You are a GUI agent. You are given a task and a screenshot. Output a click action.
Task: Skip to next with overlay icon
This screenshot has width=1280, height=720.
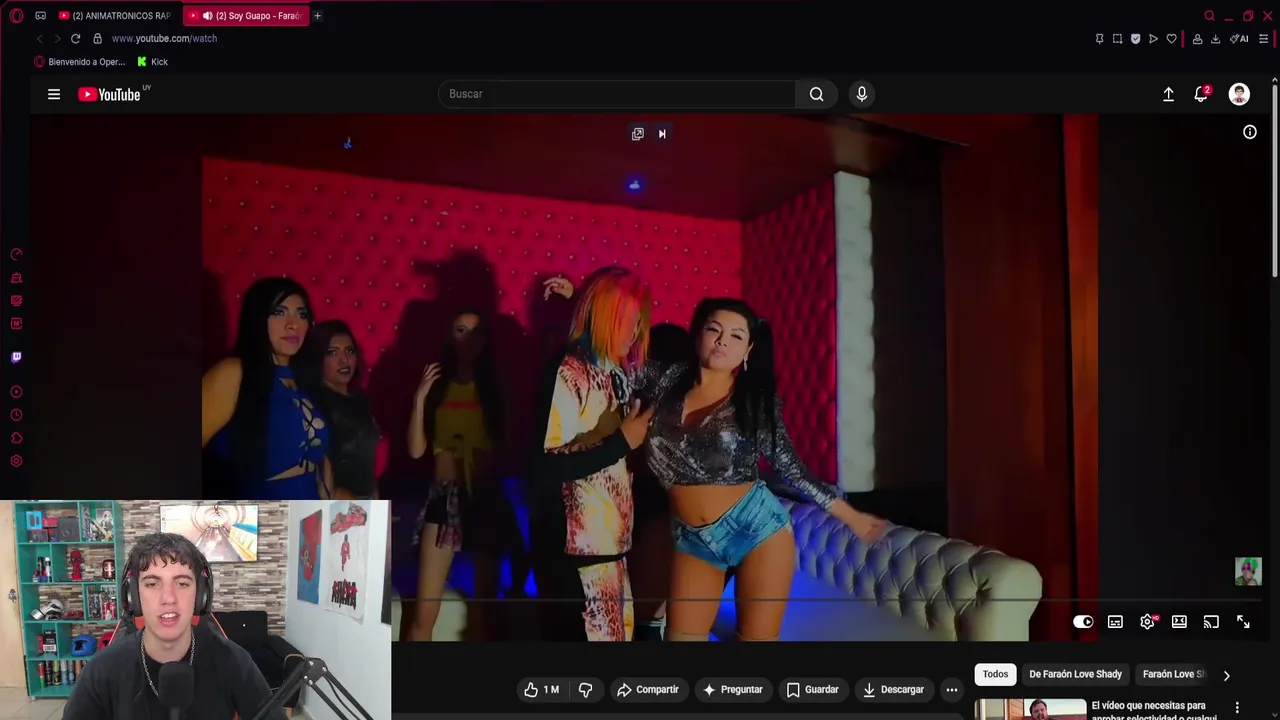click(x=662, y=134)
